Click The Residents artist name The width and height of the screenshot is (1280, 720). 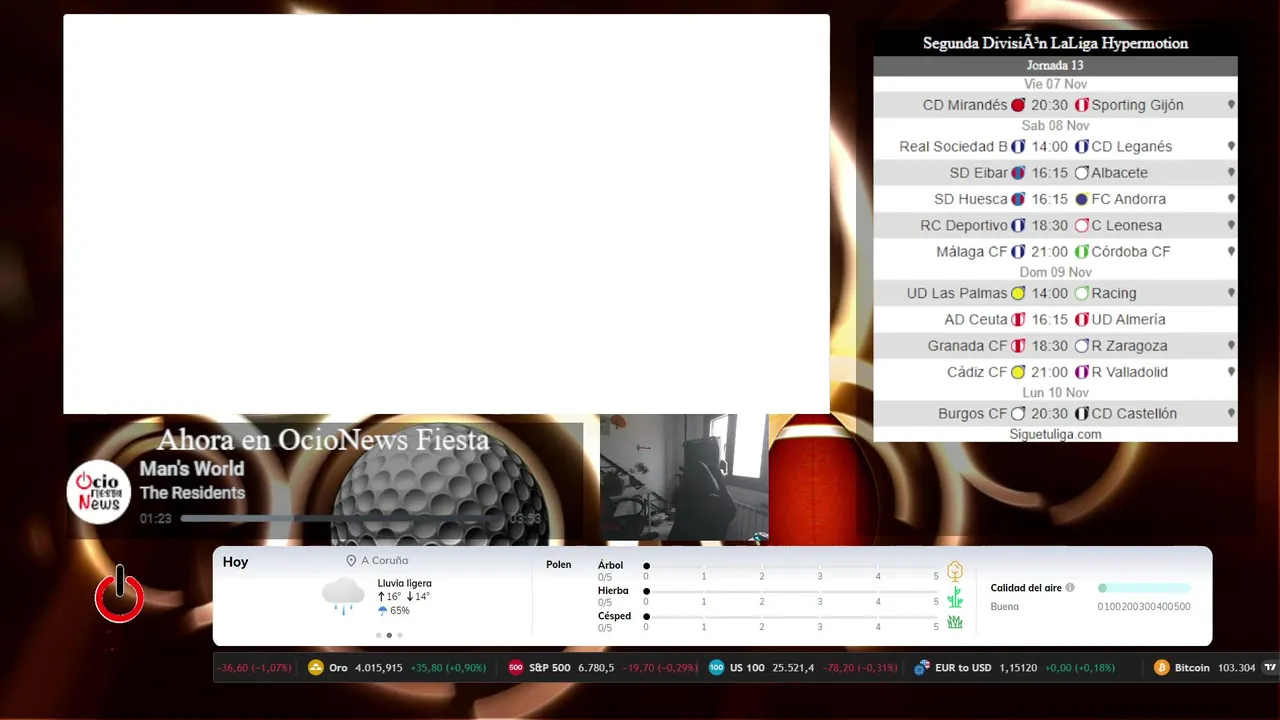192,492
